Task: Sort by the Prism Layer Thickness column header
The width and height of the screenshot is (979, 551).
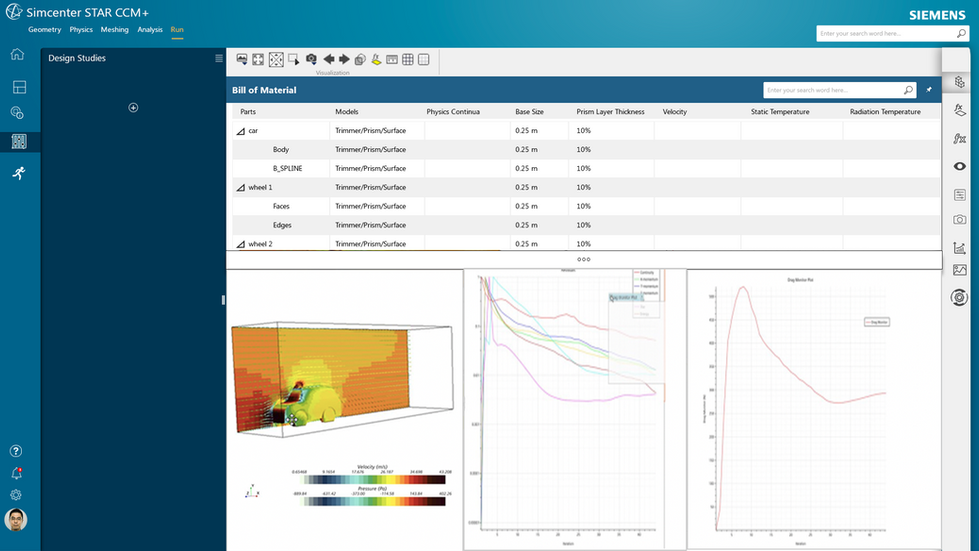Action: [611, 112]
